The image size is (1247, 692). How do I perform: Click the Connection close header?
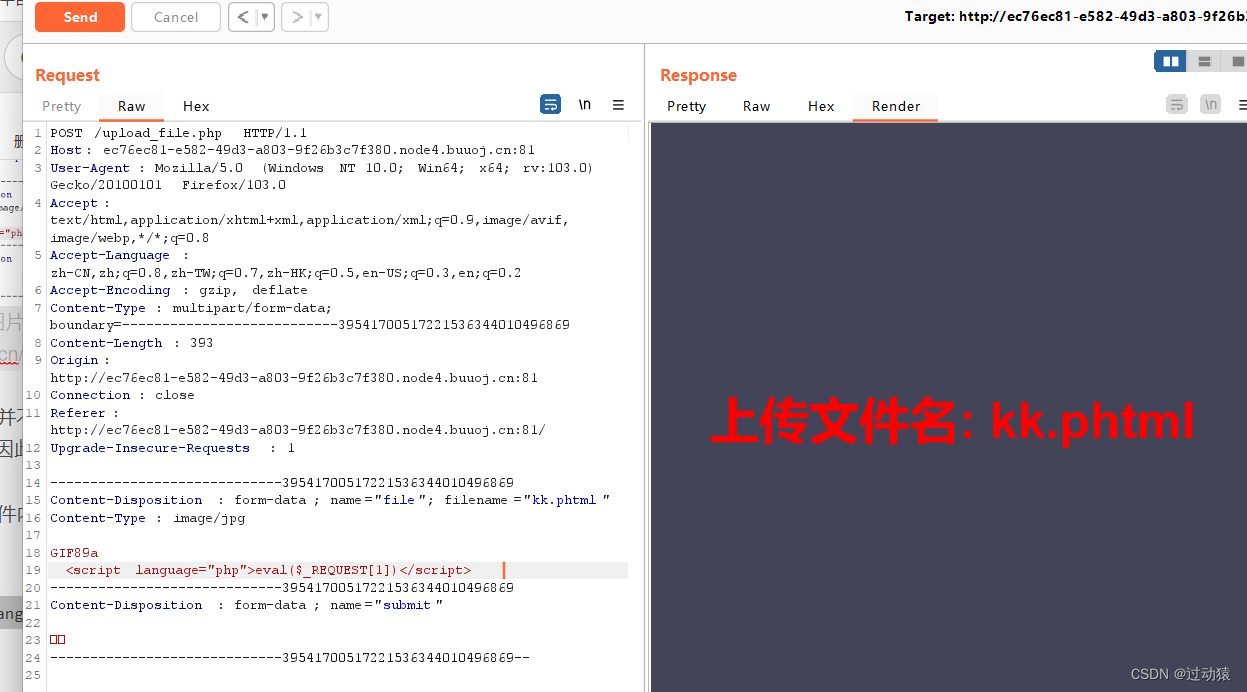point(122,395)
